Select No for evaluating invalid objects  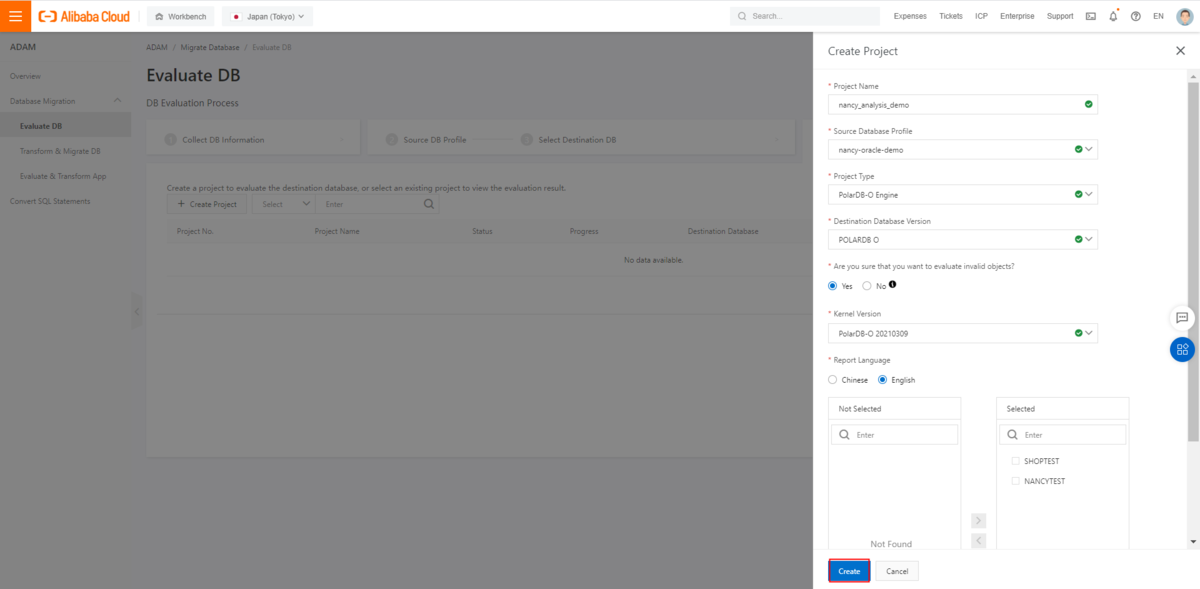[x=866, y=286]
